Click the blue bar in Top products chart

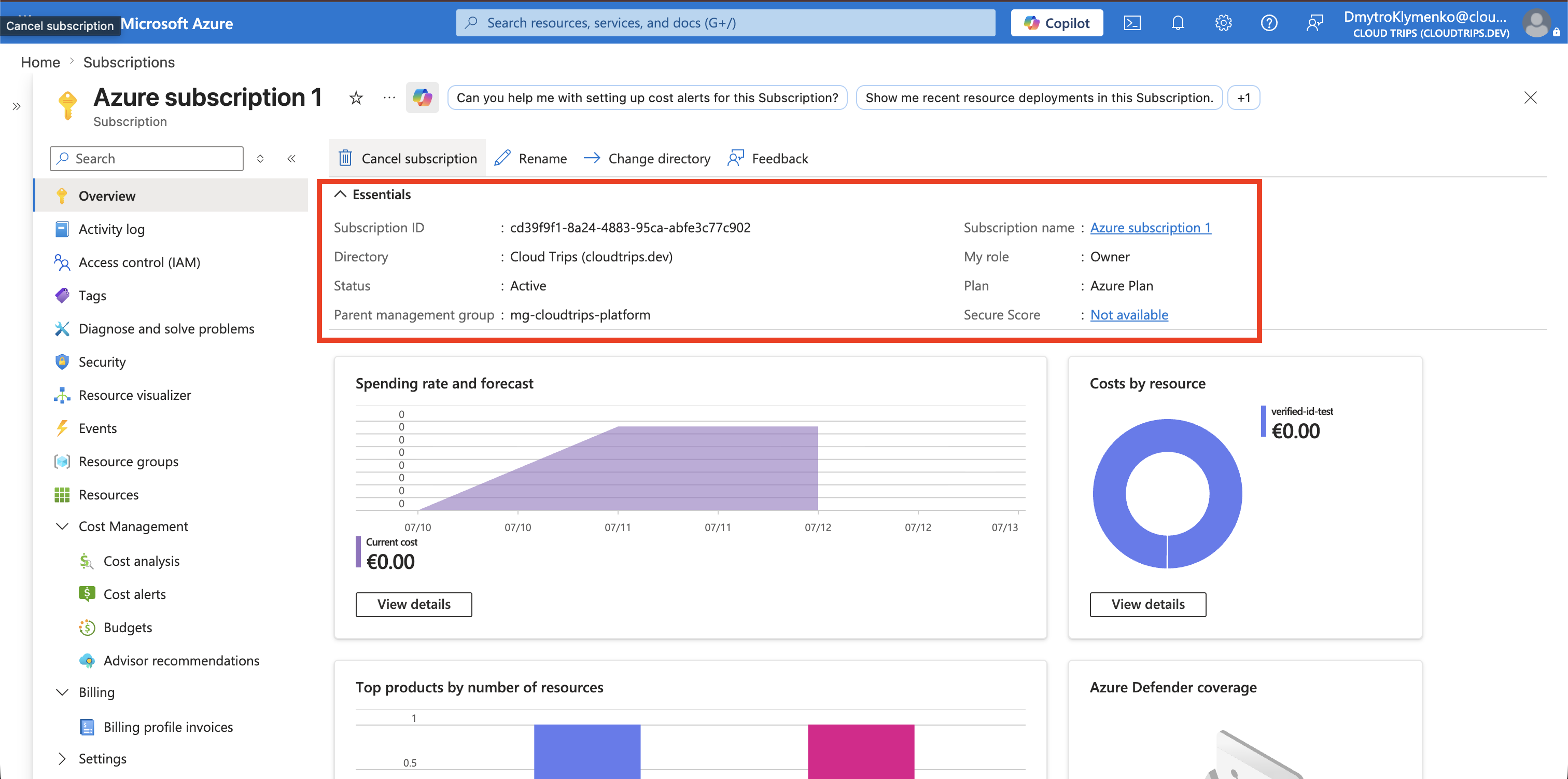pyautogui.click(x=587, y=751)
